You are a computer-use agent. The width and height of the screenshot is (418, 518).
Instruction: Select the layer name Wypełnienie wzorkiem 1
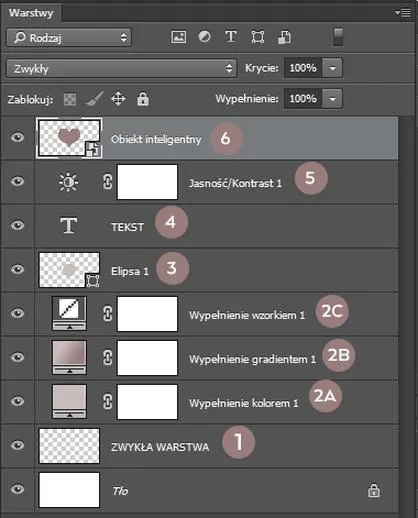247,315
